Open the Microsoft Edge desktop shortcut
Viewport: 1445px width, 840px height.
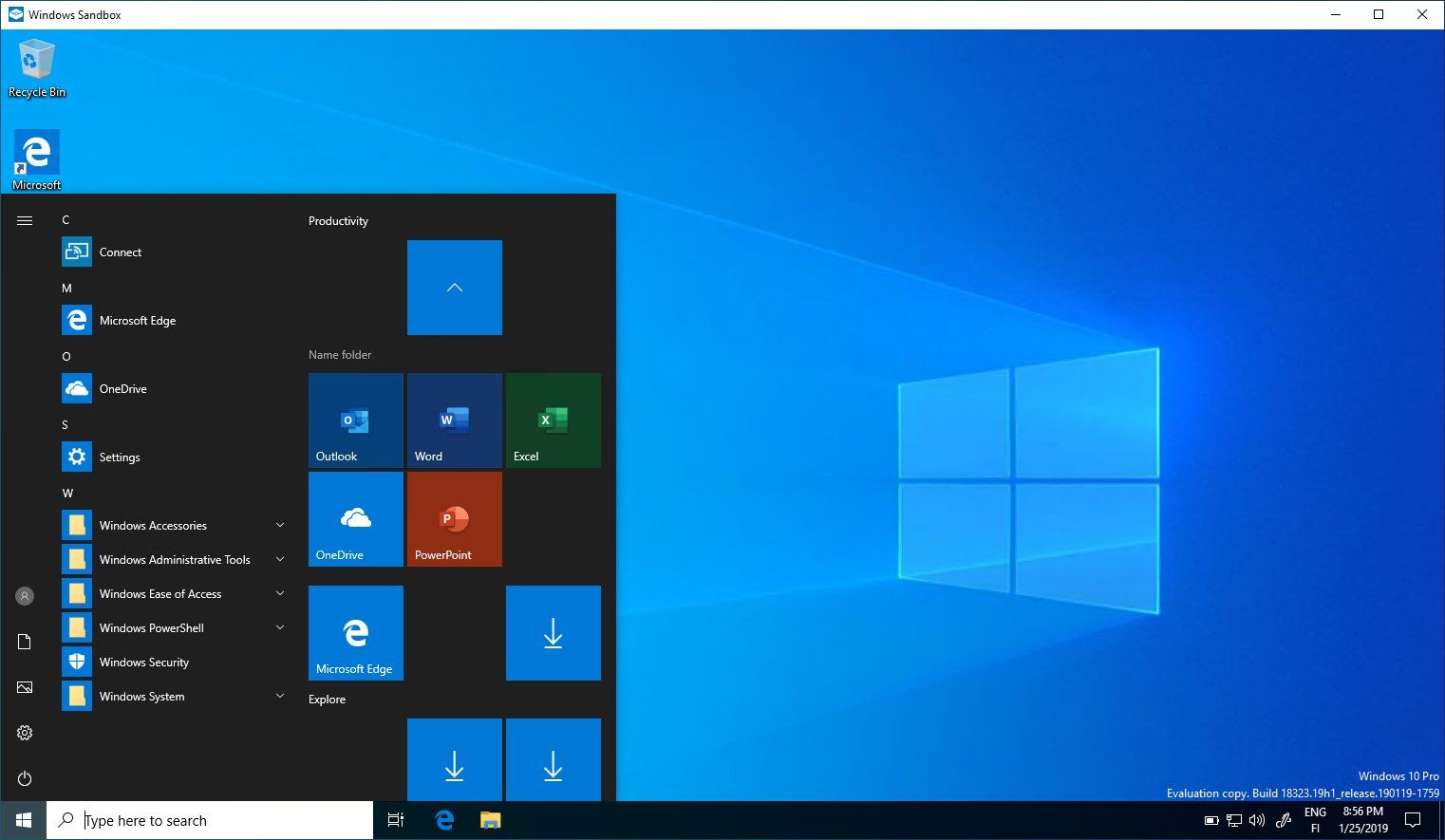coord(36,159)
